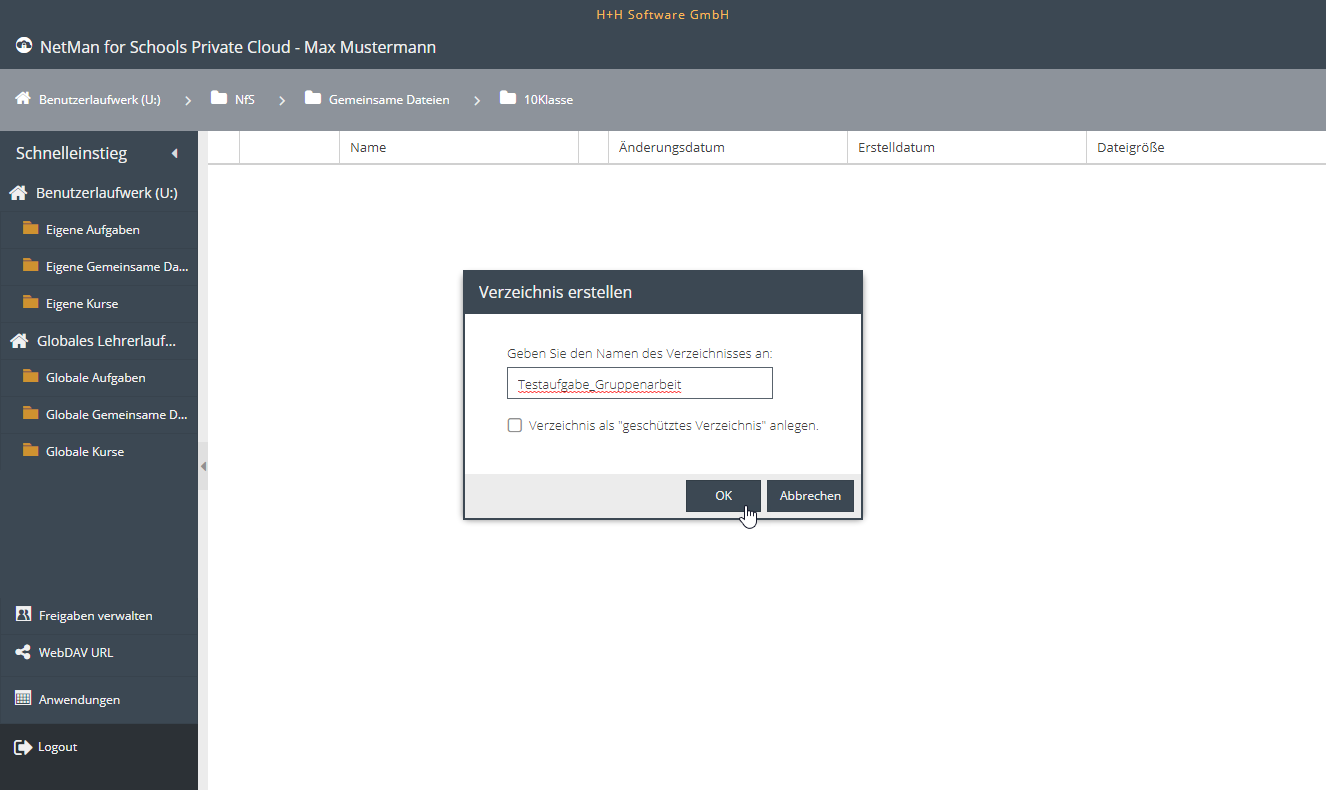Click the NetMan cloud logo icon
Viewport: 1326px width, 790px height.
coord(24,46)
